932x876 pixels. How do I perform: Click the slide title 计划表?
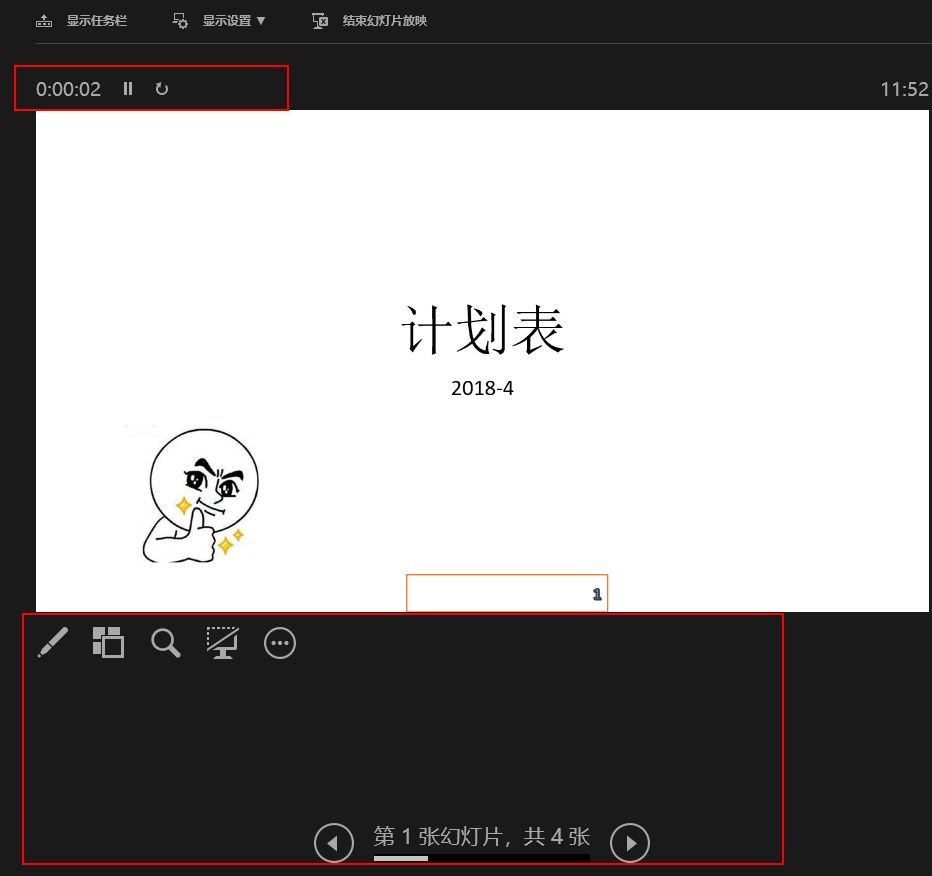(483, 331)
